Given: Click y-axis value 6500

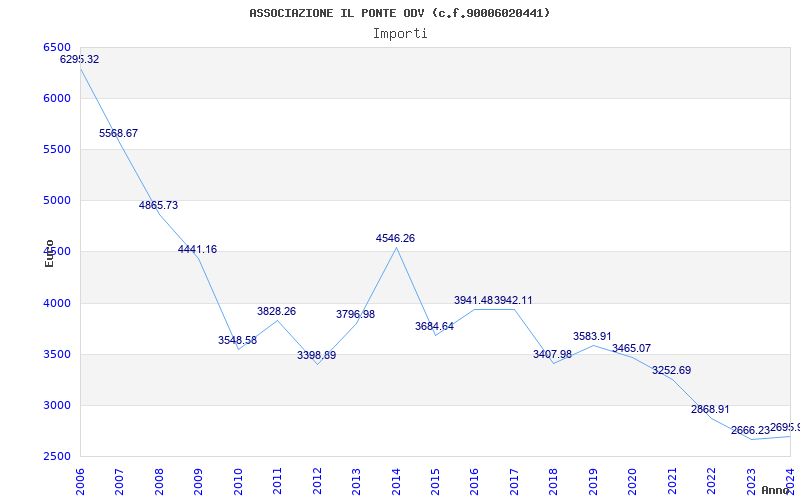Looking at the screenshot, I should (57, 47).
